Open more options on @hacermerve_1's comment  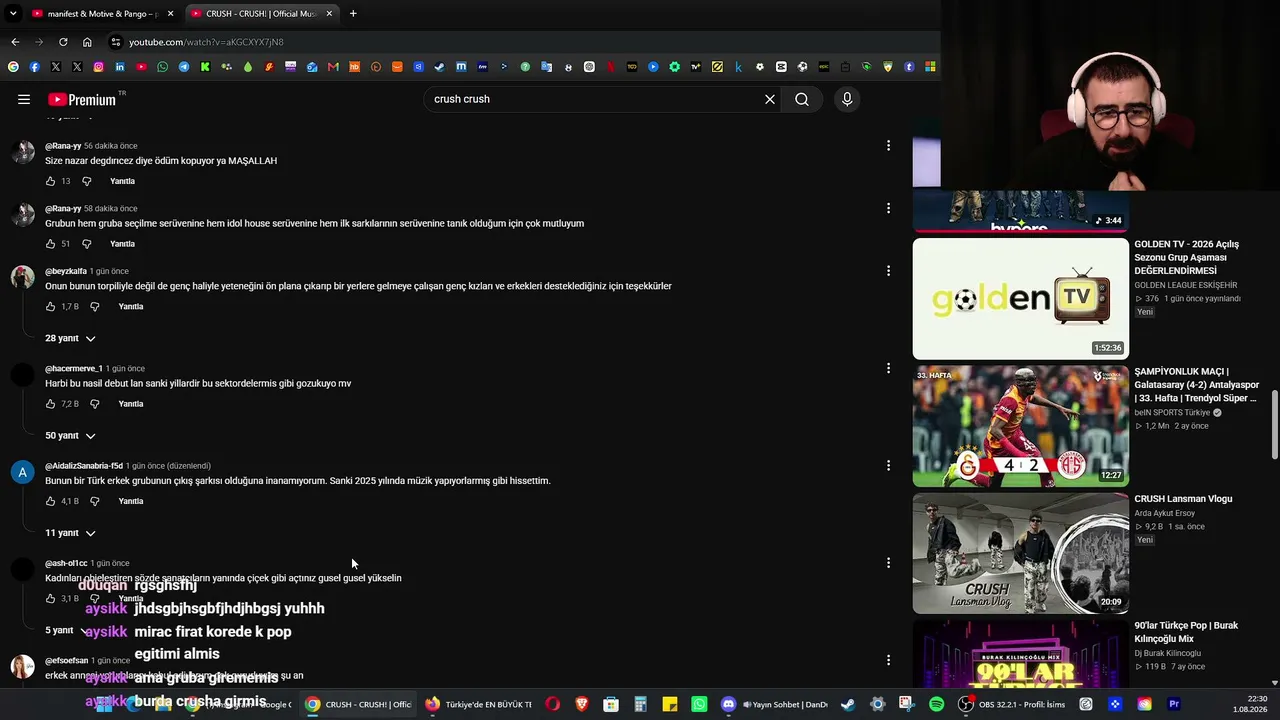pos(888,368)
